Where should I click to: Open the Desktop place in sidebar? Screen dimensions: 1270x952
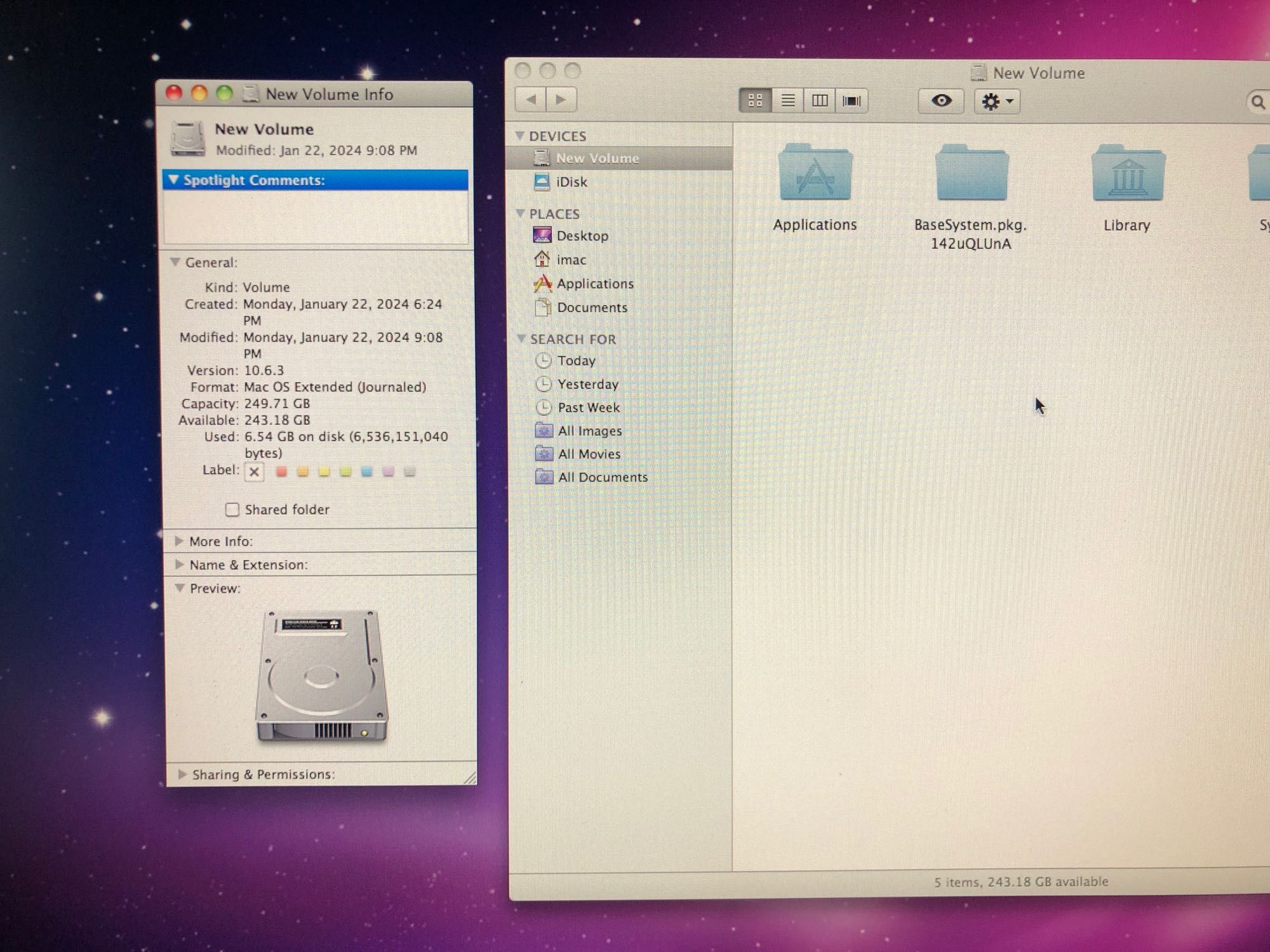tap(582, 235)
